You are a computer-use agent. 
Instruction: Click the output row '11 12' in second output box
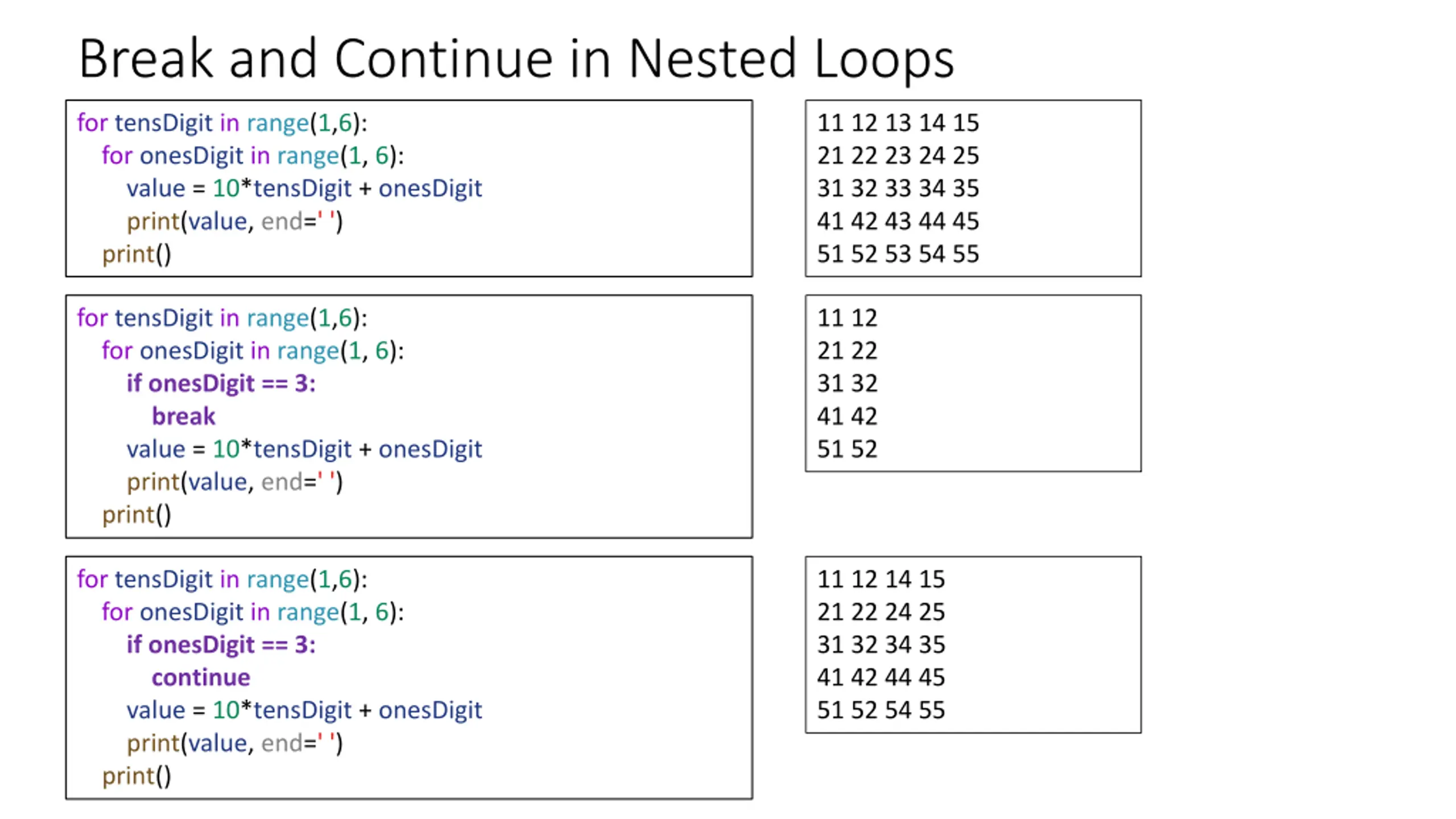(847, 318)
